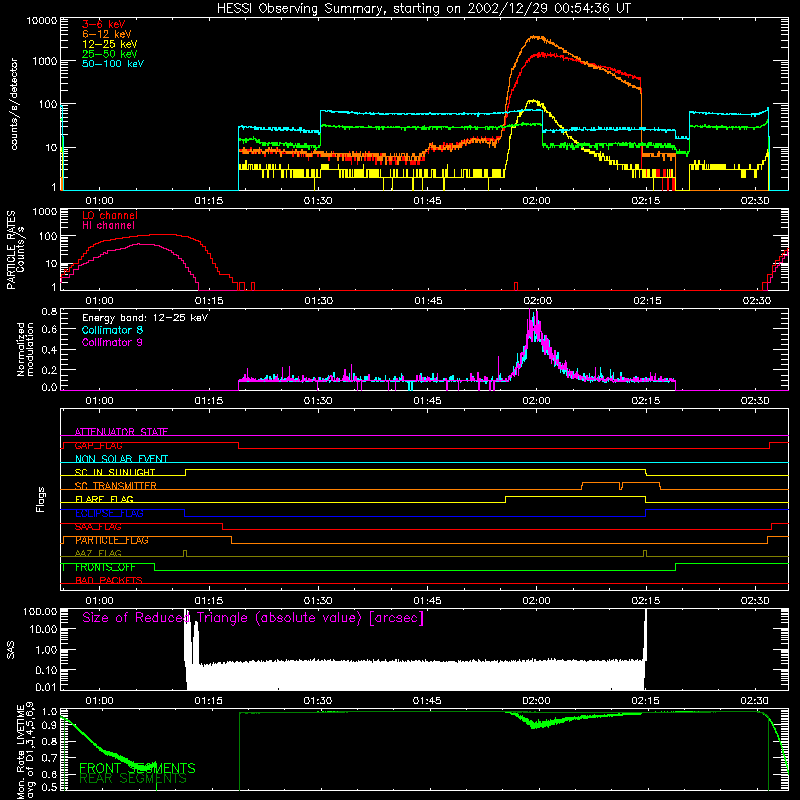
Task: Click the FLARE_FLAG label
Action: [x=104, y=499]
